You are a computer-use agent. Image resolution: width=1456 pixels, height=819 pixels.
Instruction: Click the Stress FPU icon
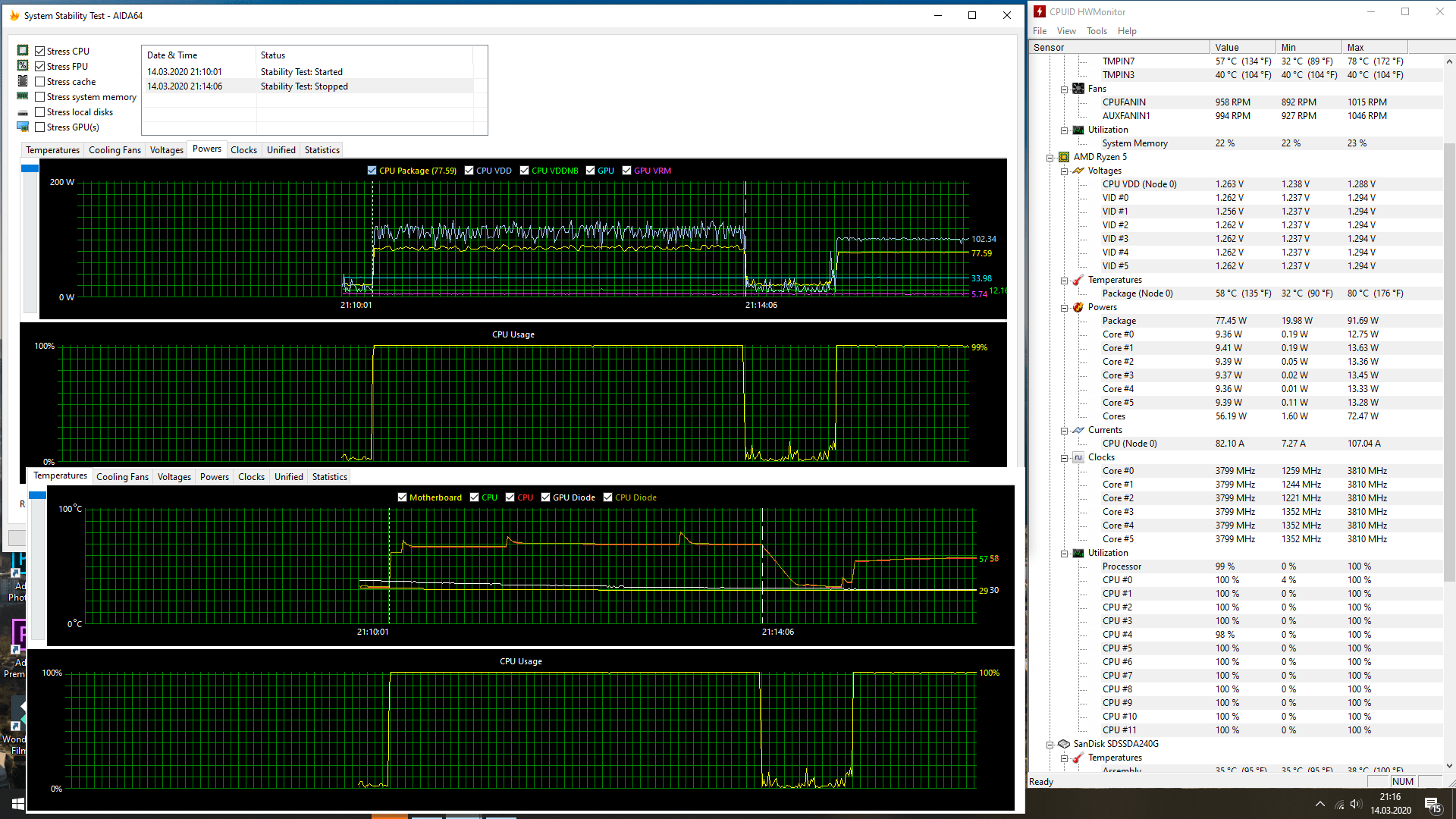click(23, 66)
